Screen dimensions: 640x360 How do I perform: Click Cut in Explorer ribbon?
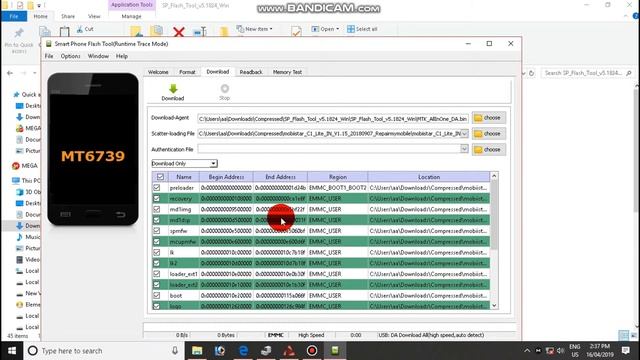point(85,29)
